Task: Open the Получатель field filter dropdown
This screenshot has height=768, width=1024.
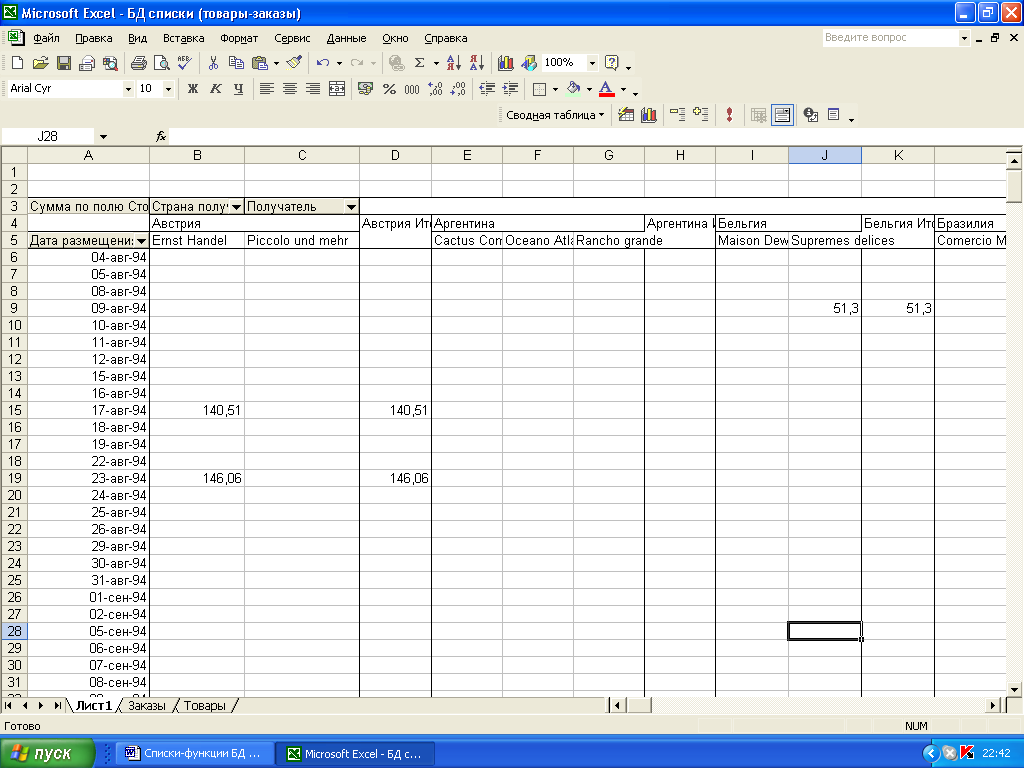Action: pyautogui.click(x=351, y=207)
